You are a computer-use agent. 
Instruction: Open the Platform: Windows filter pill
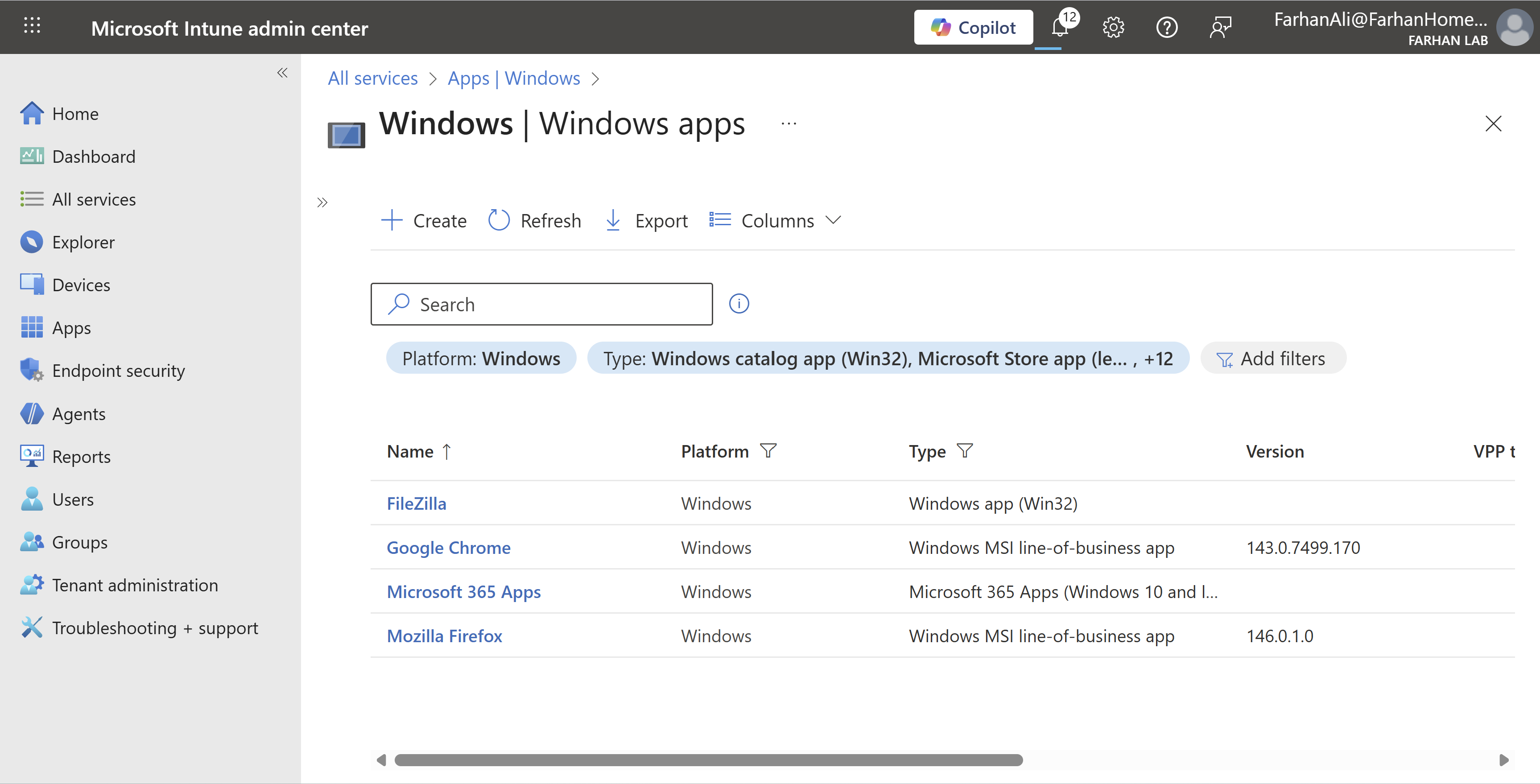pyautogui.click(x=481, y=358)
